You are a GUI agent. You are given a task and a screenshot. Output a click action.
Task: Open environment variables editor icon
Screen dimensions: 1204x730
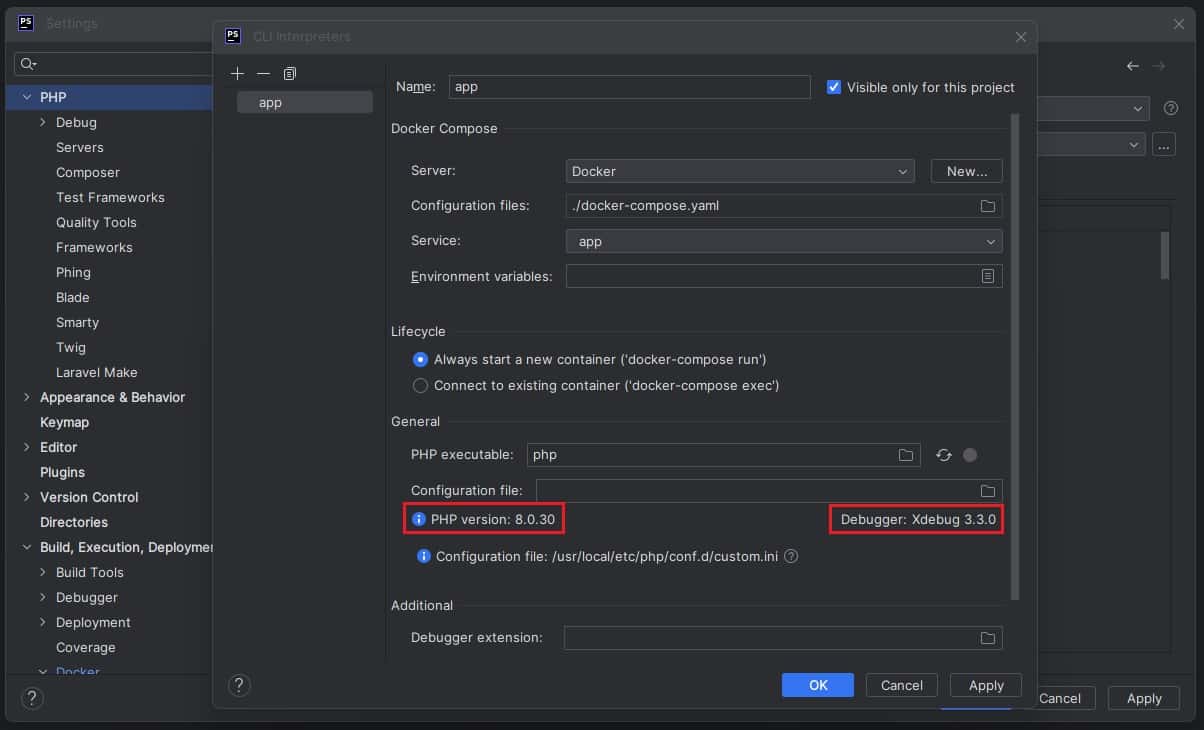pyautogui.click(x=987, y=276)
